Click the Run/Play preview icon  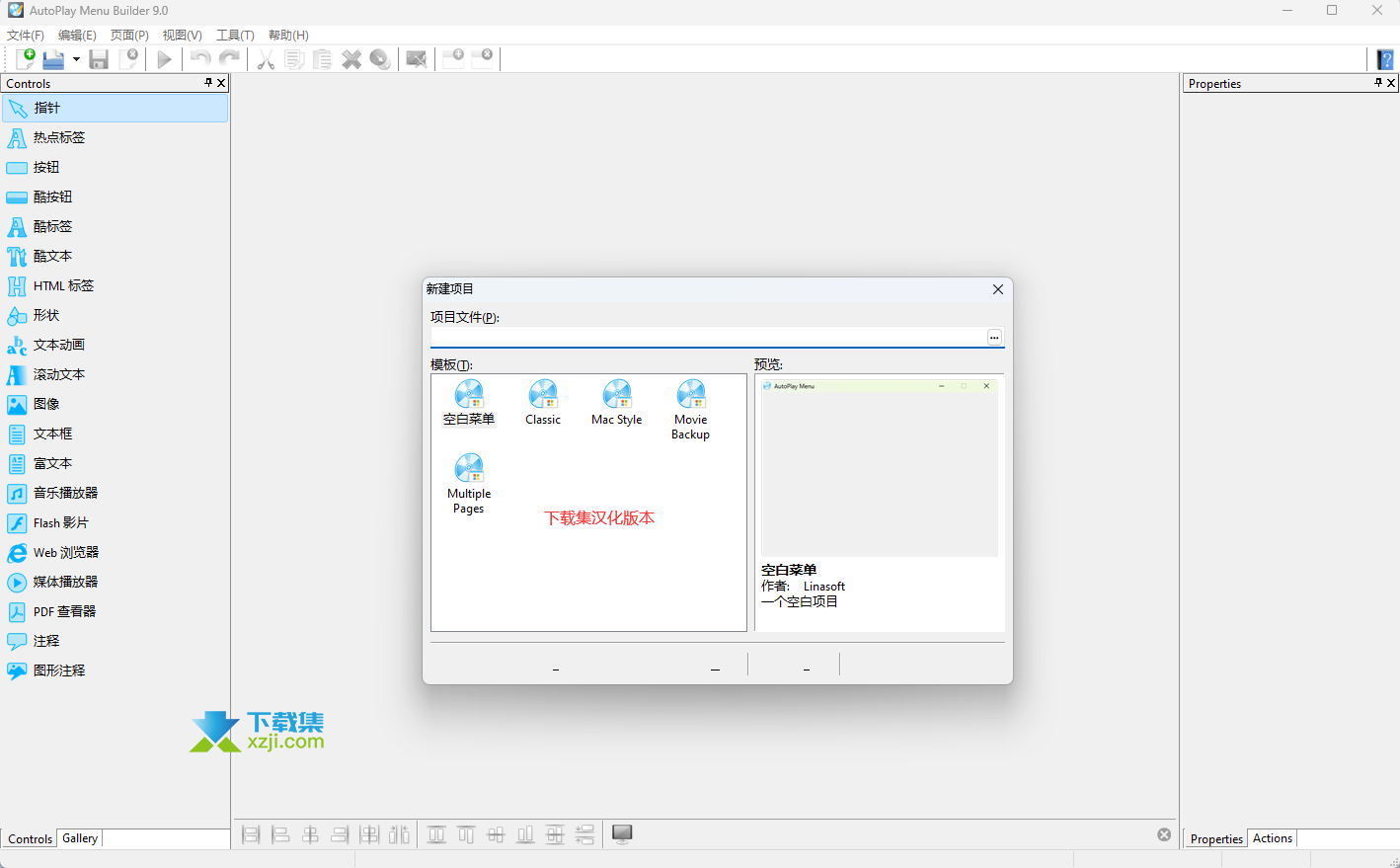coord(164,59)
